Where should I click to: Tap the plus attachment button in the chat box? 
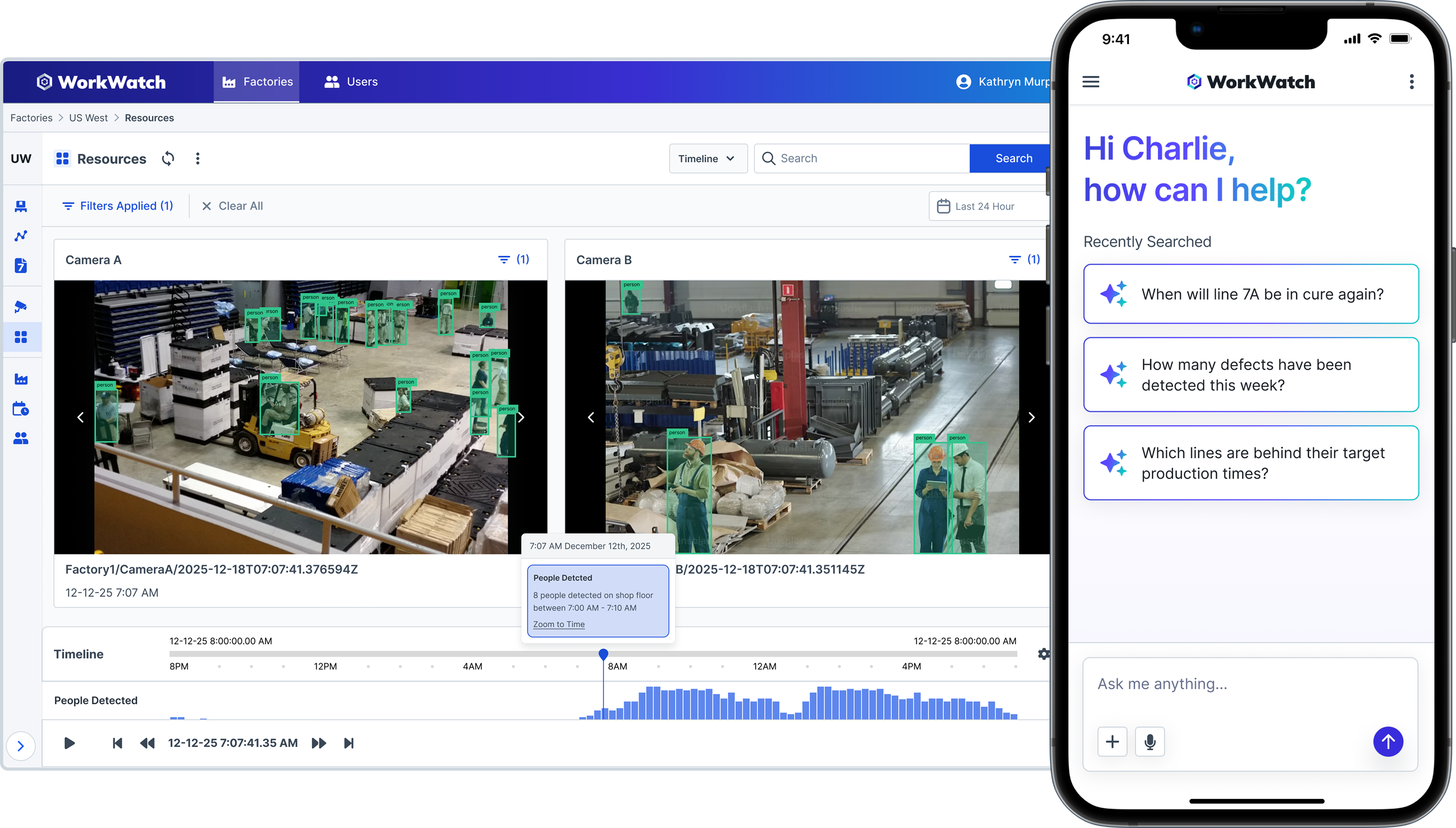[x=1112, y=741]
